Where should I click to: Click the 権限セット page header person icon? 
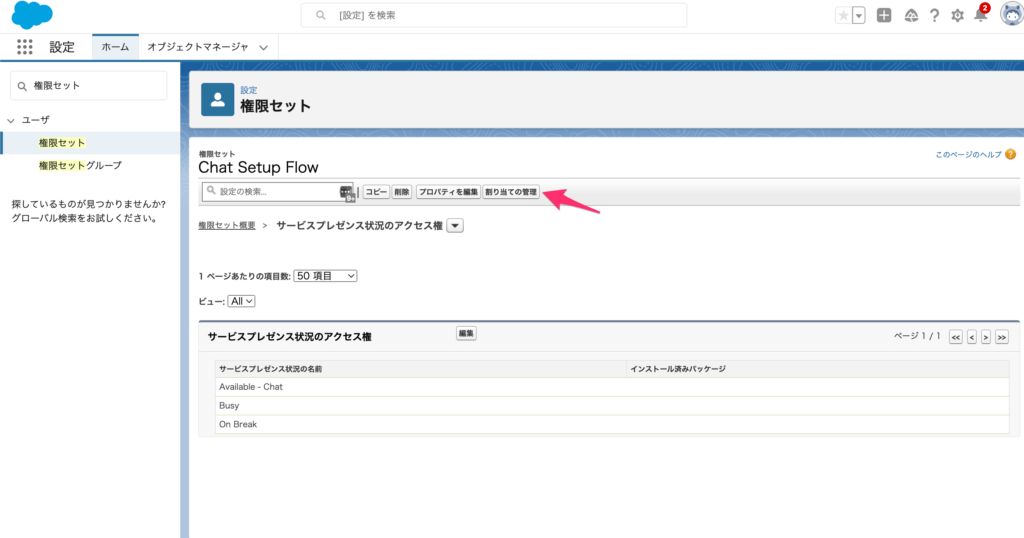point(217,99)
